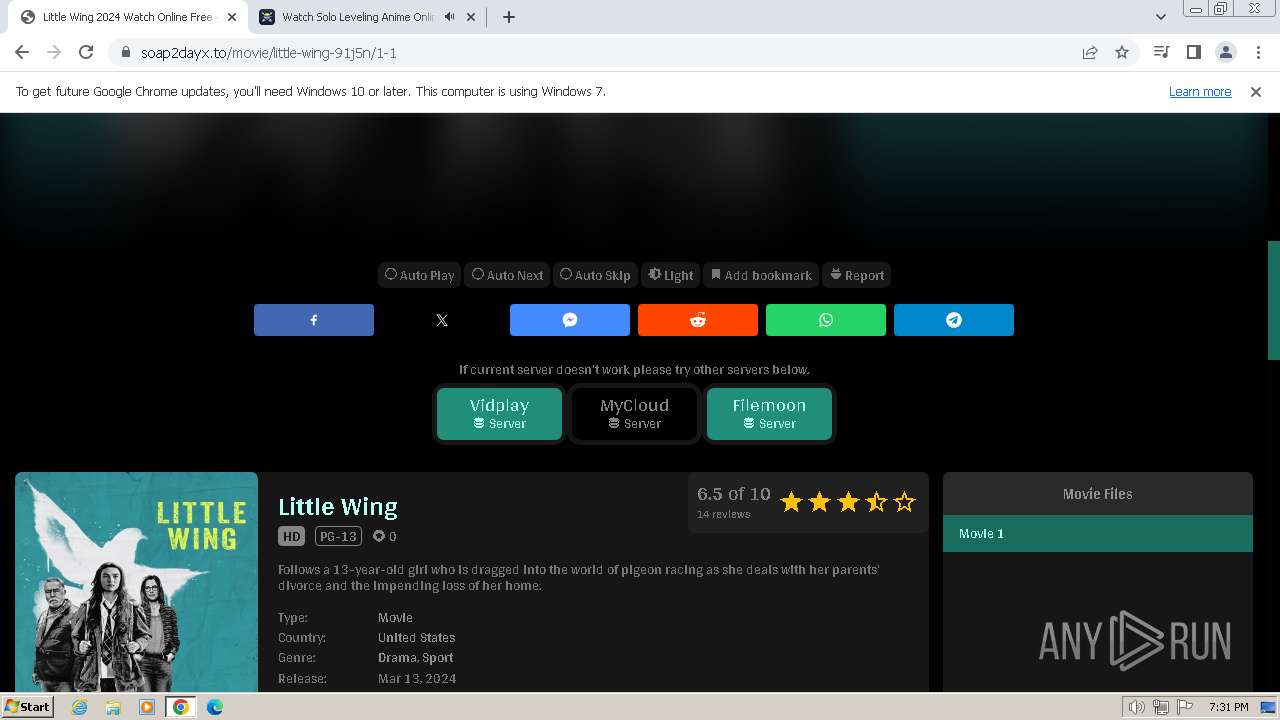Share on Reddit button
1280x720 pixels.
698,320
